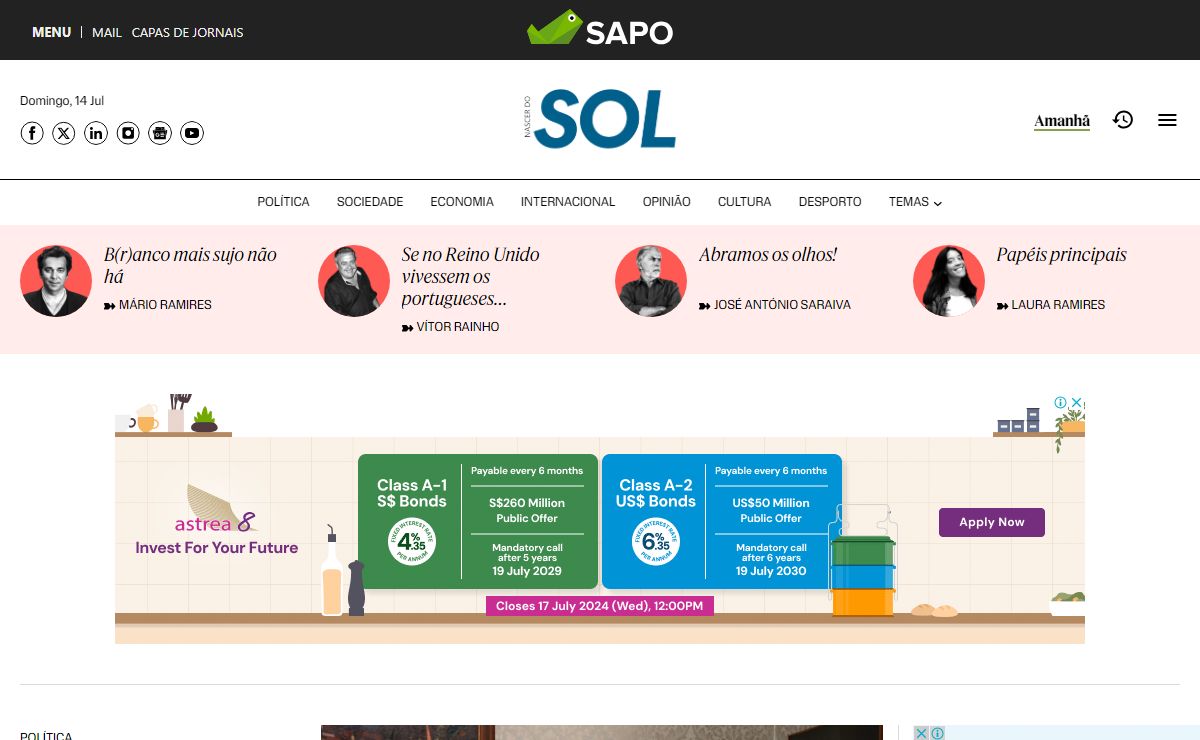Open article 'Se no Reino Unido vivessem os portugueses...'
1200x740 pixels.
[x=471, y=276]
